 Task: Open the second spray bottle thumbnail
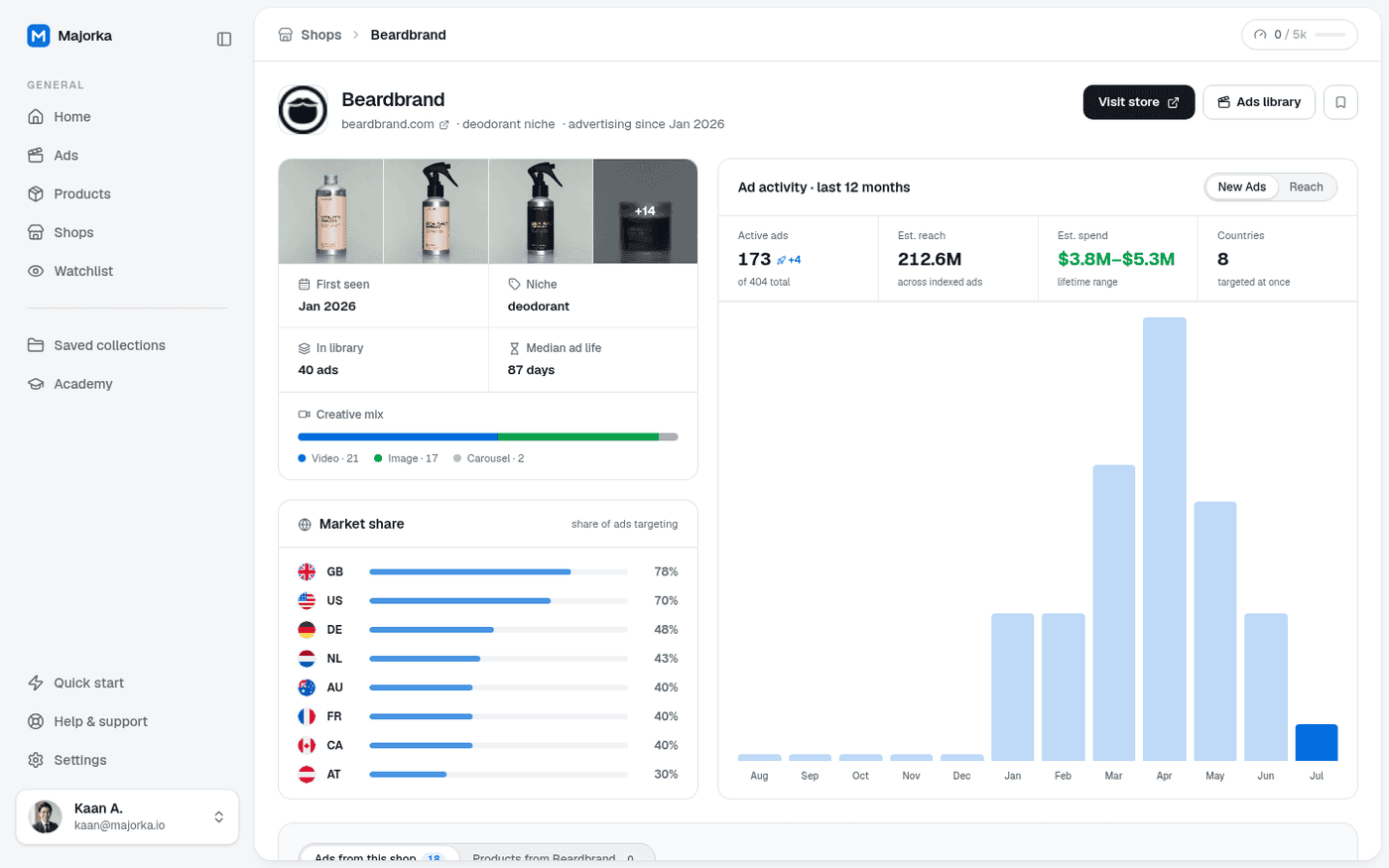click(436, 211)
